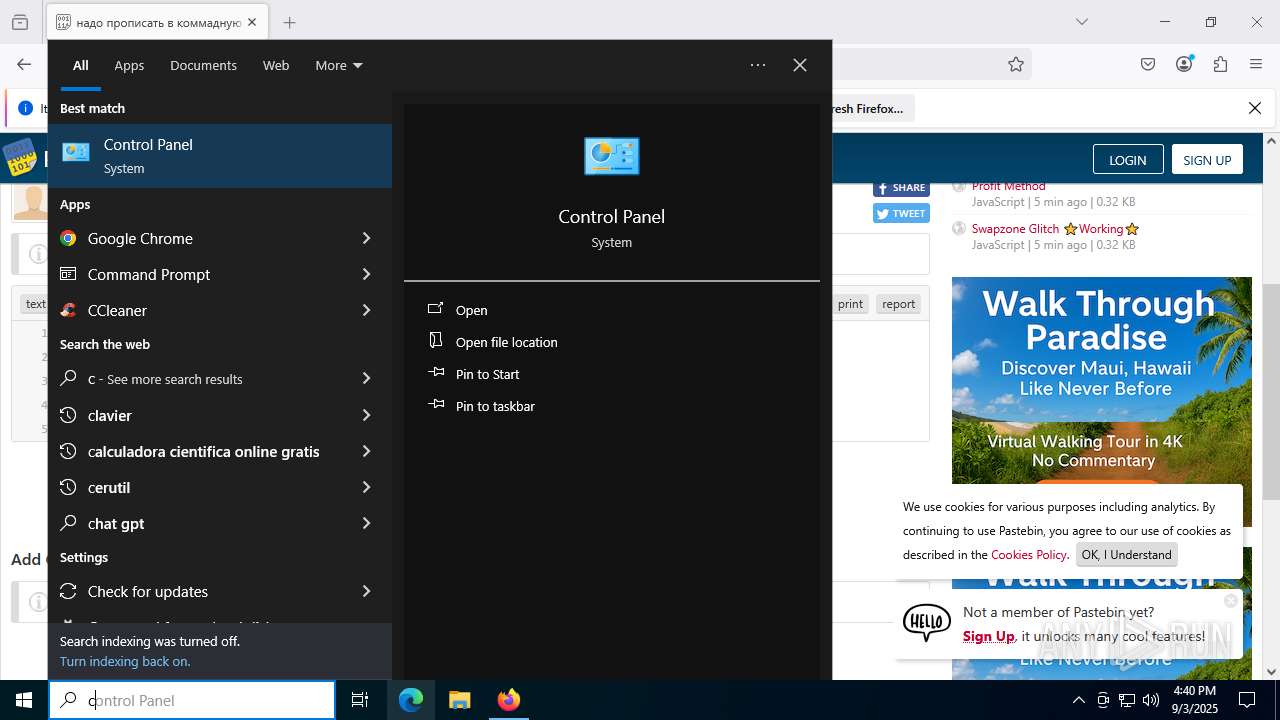The height and width of the screenshot is (720, 1280).
Task: Open search options ellipsis menu
Action: [758, 65]
